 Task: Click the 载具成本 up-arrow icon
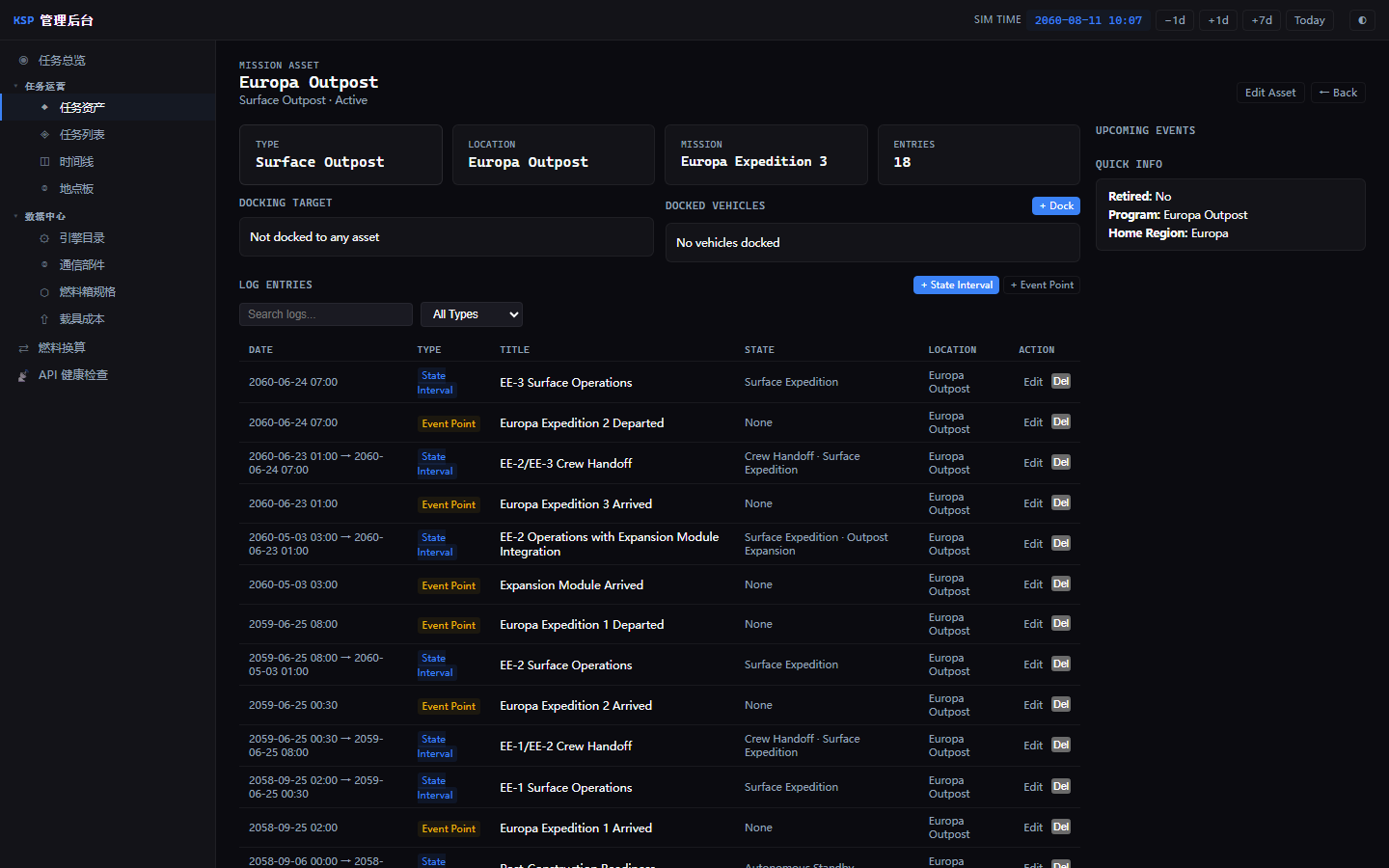point(44,319)
